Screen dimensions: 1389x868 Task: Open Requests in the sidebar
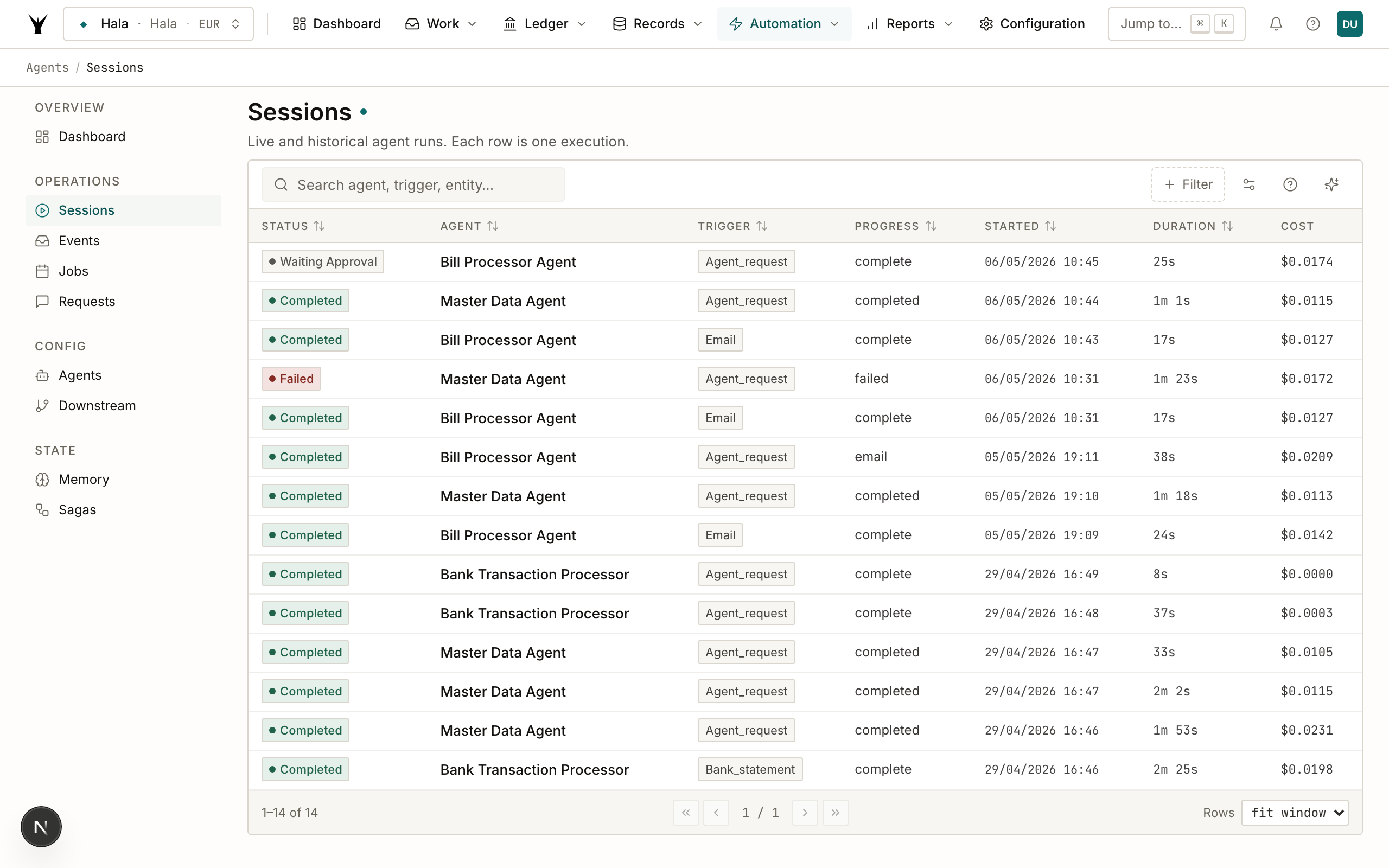[123, 302]
